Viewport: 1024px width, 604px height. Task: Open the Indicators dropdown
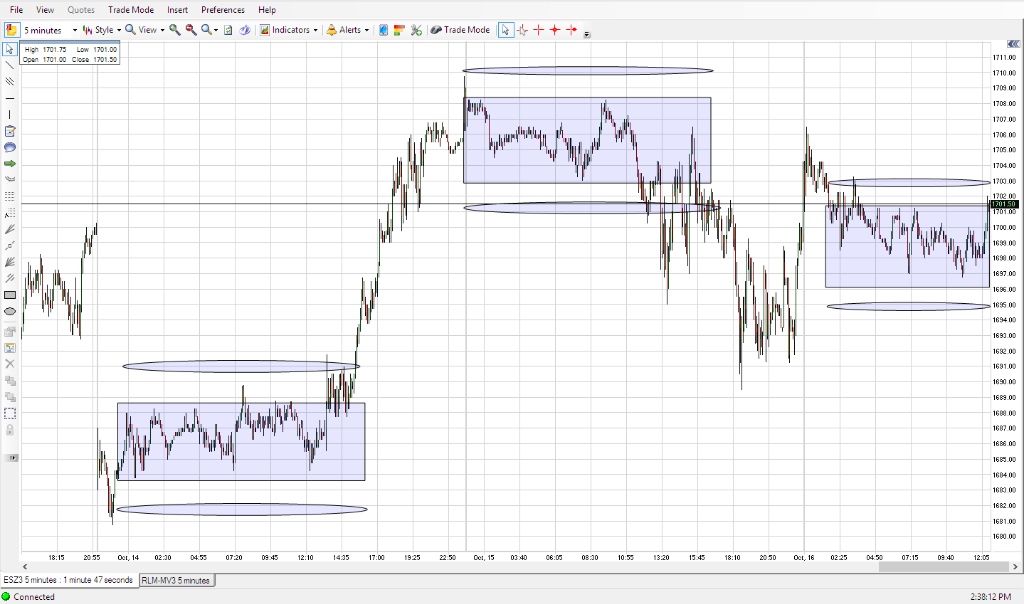click(289, 30)
